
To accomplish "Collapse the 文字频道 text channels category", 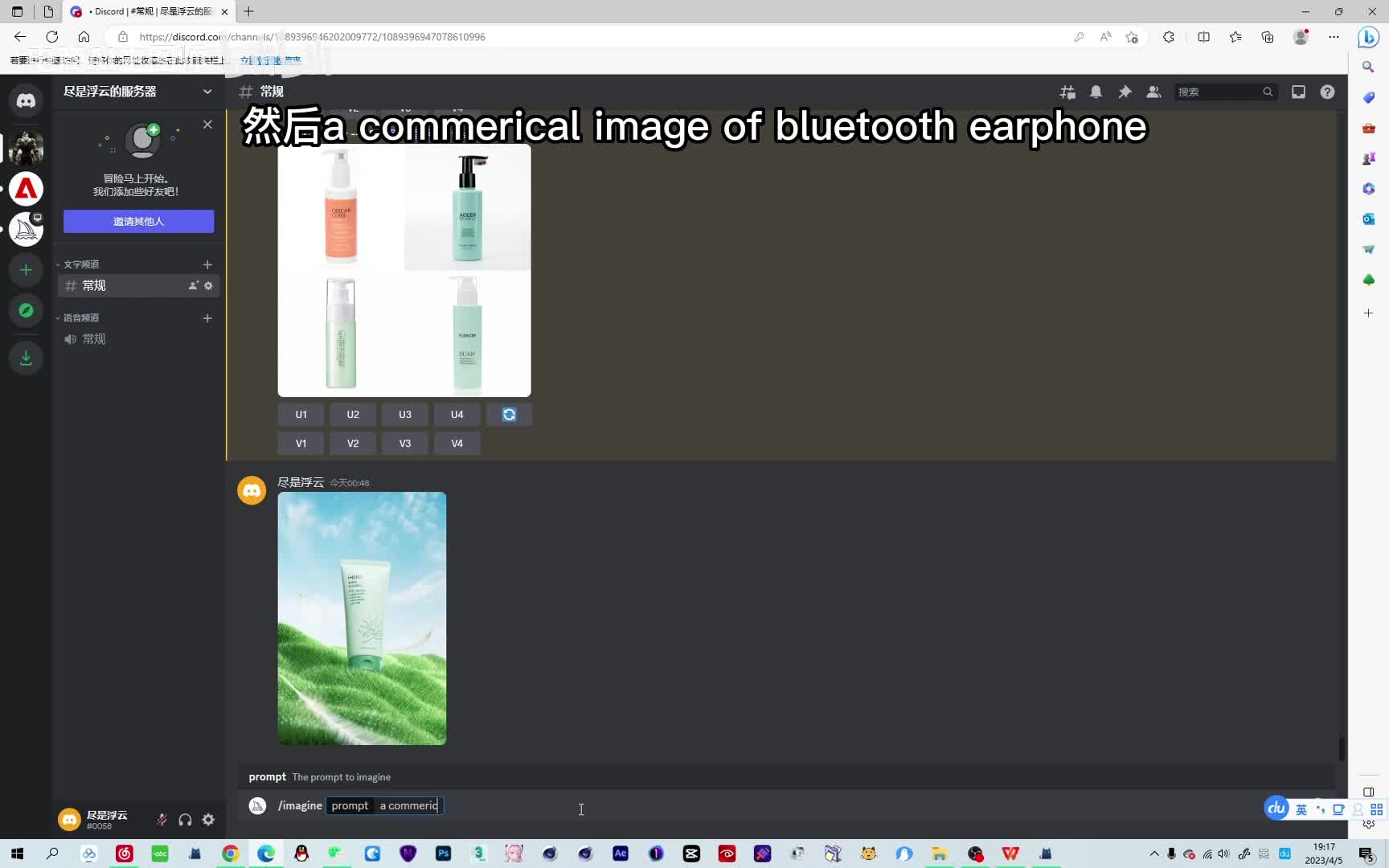I will [x=80, y=264].
